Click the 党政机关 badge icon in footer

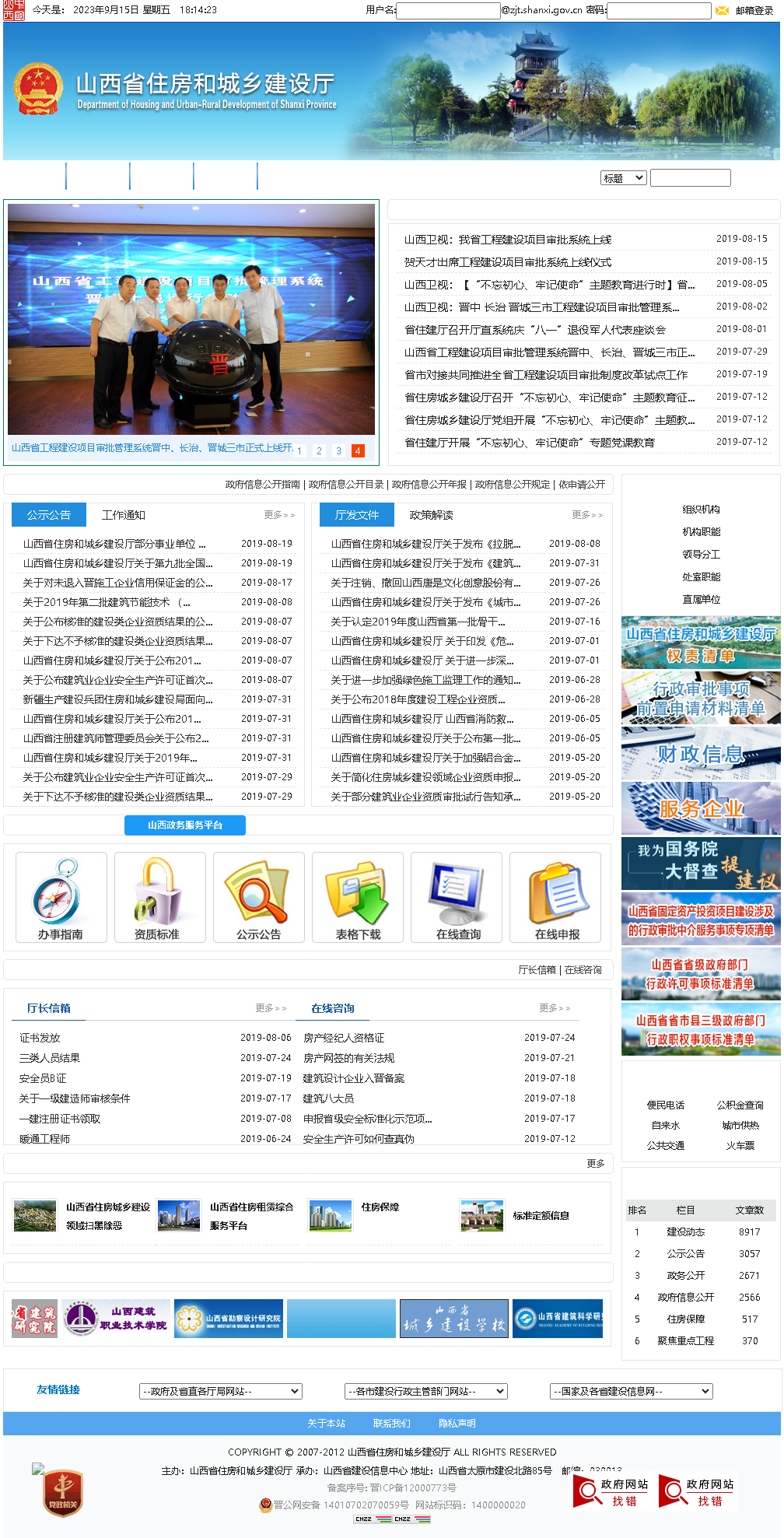tap(62, 1494)
